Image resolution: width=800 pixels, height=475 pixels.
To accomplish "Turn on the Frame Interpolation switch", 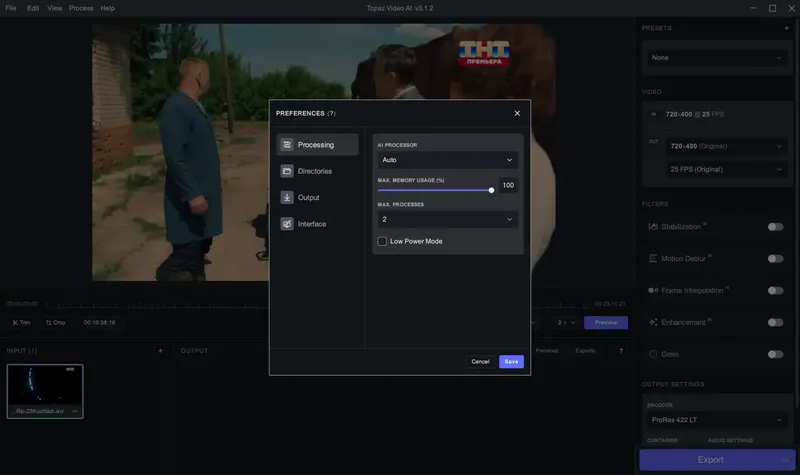I will (x=775, y=290).
